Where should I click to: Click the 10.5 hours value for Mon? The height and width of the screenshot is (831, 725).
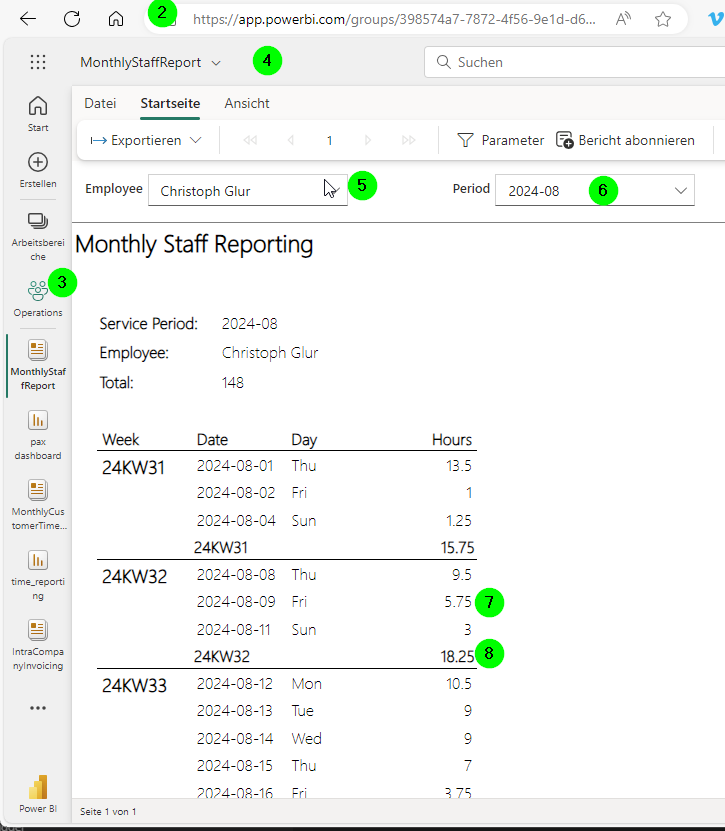458,684
